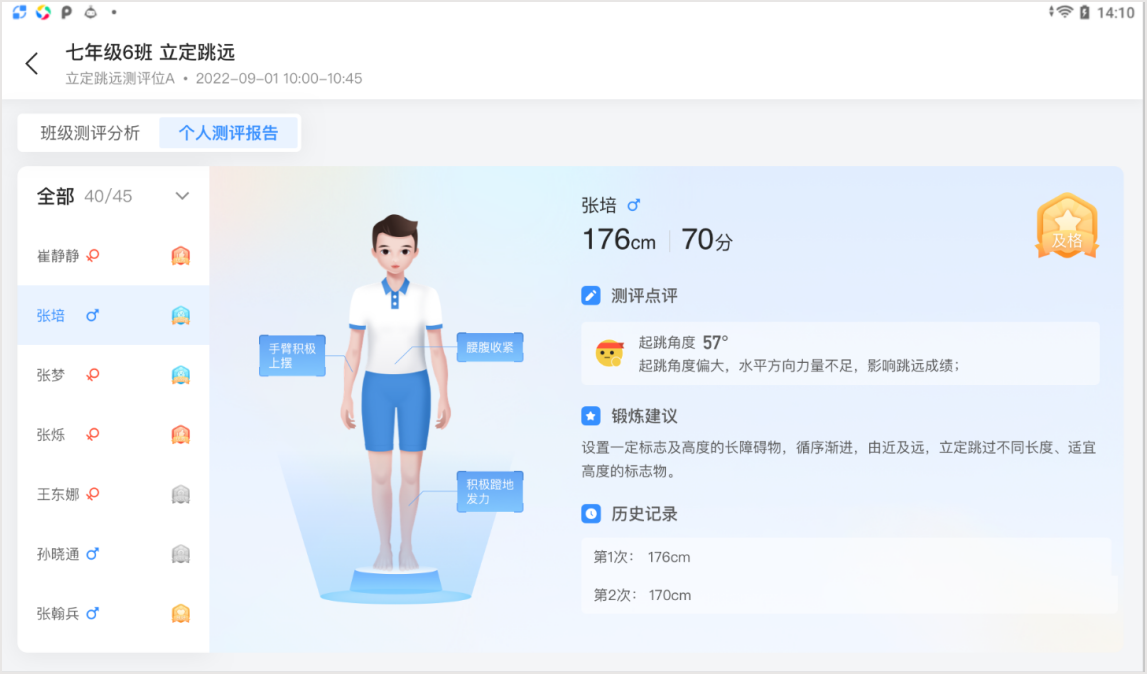The height and width of the screenshot is (674, 1147).
Task: Click the 锻炼建议 star icon
Action: (590, 416)
